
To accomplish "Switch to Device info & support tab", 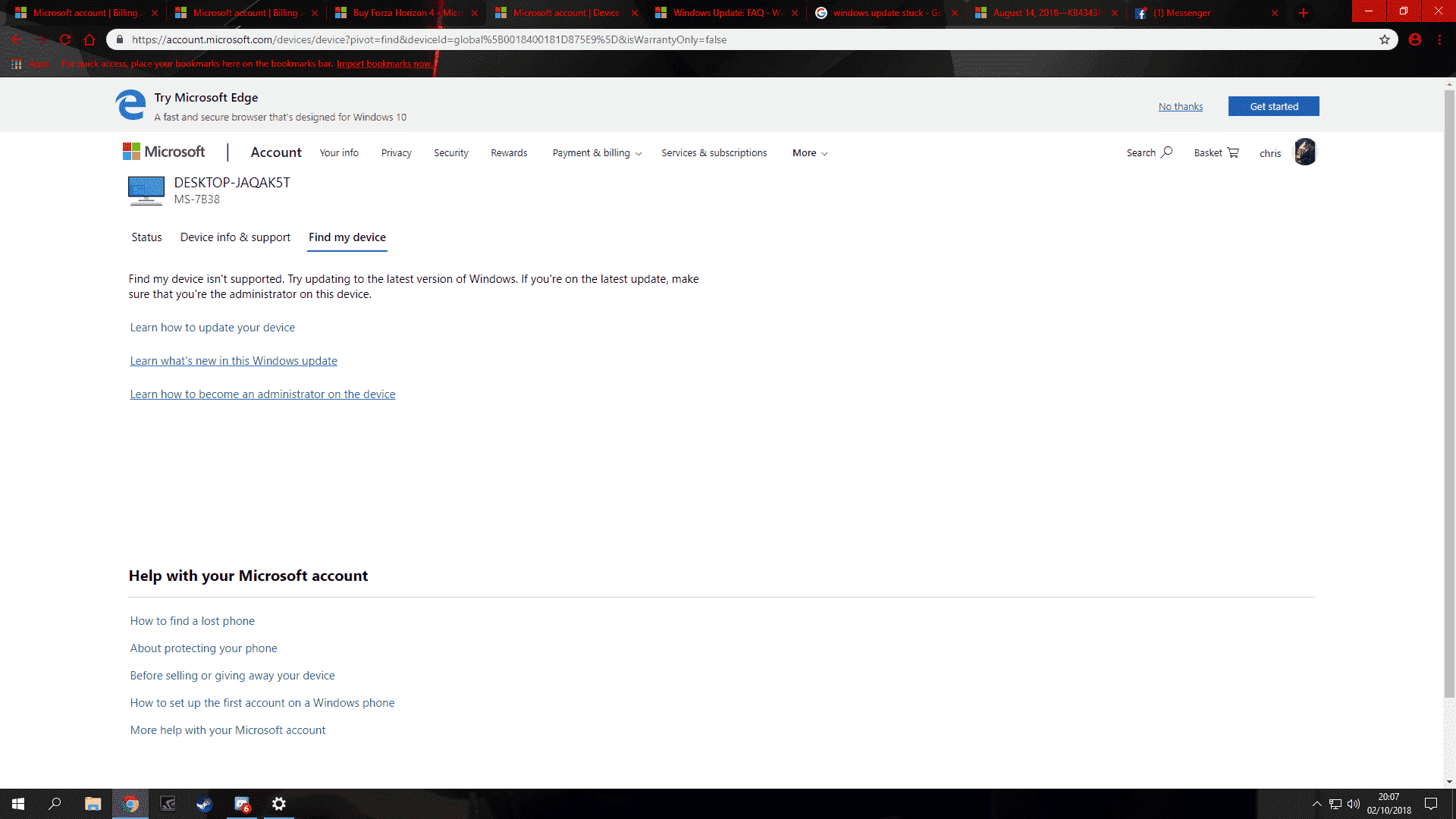I will (x=235, y=237).
